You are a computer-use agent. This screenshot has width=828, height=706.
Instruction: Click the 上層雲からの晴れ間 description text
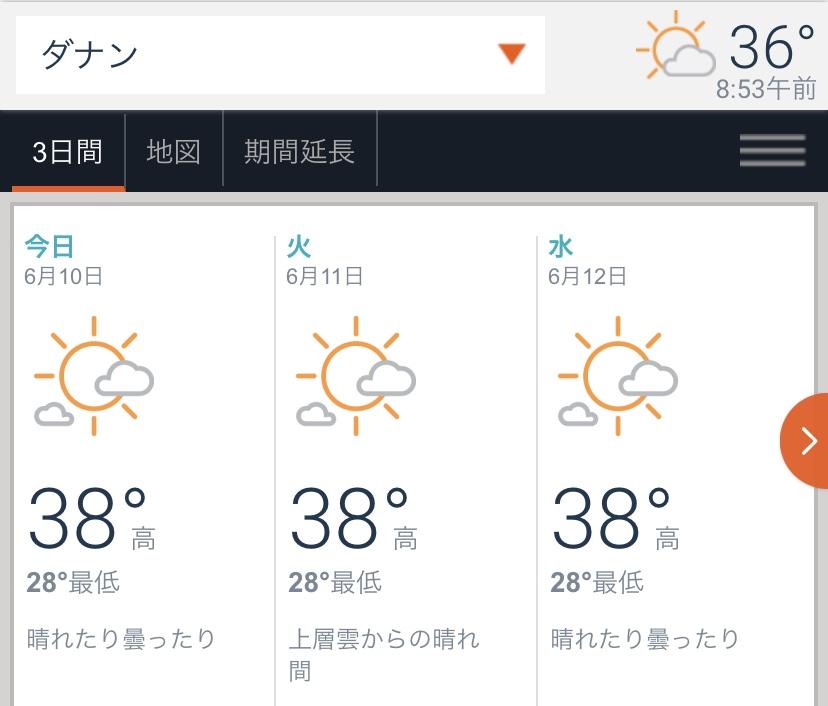(x=384, y=655)
